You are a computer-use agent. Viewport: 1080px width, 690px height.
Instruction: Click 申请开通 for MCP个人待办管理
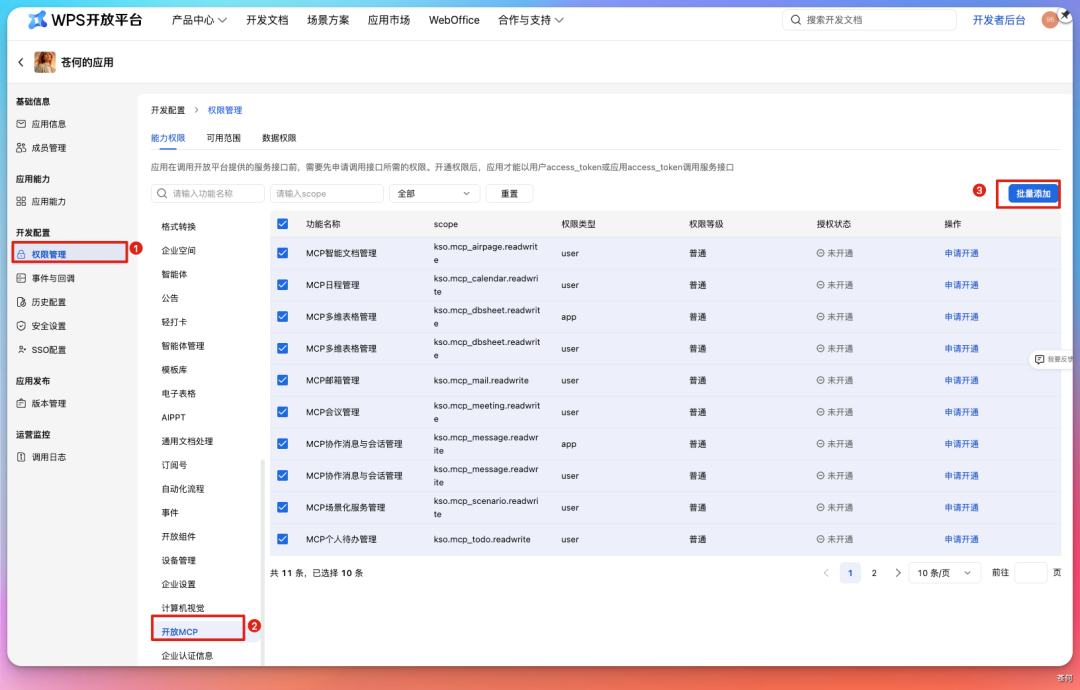[962, 539]
